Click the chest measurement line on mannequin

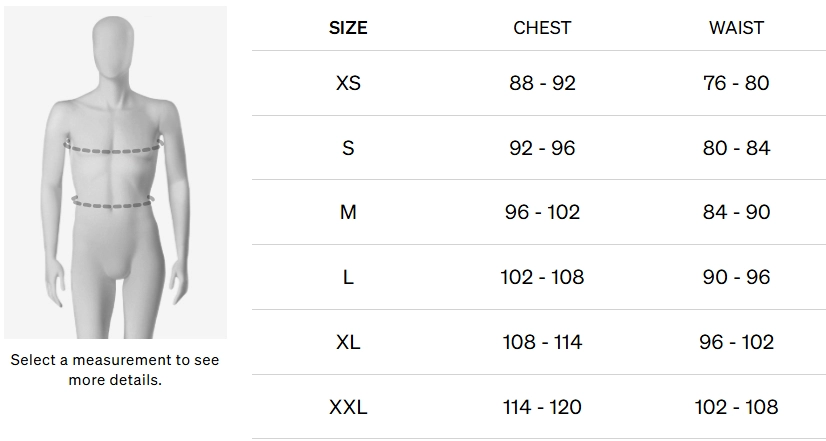click(113, 150)
